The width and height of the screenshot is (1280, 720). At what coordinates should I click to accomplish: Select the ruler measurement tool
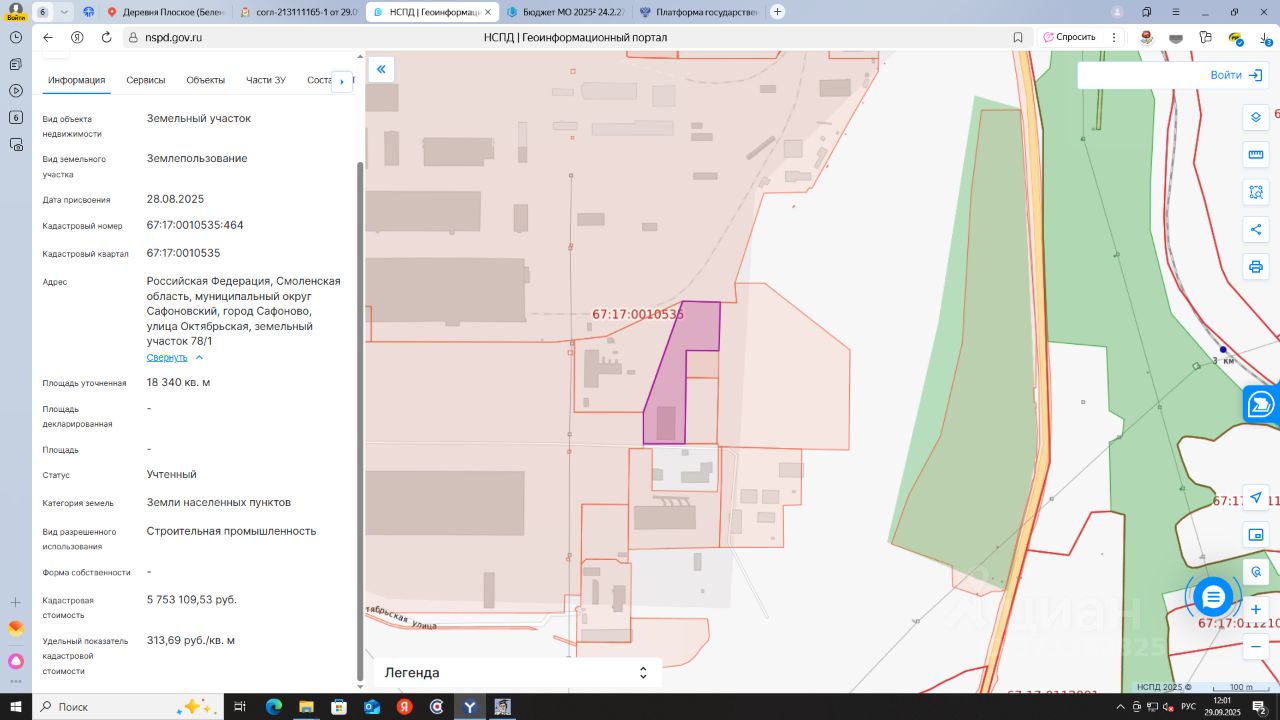pyautogui.click(x=1256, y=155)
